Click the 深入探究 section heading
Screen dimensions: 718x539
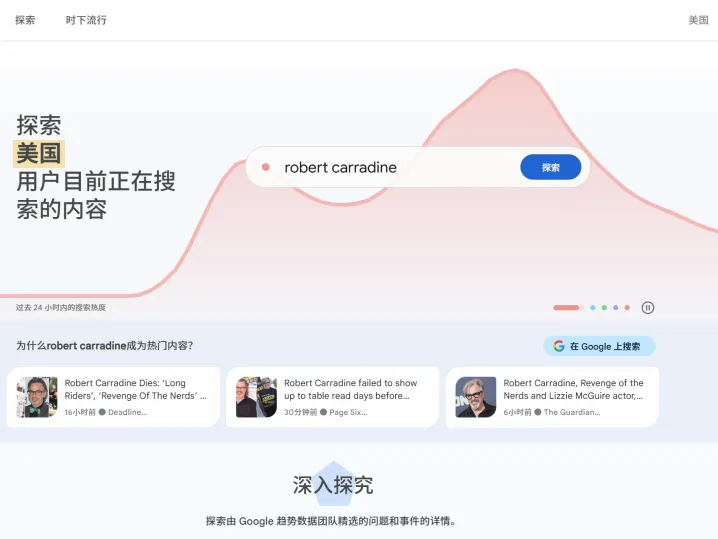(x=333, y=485)
